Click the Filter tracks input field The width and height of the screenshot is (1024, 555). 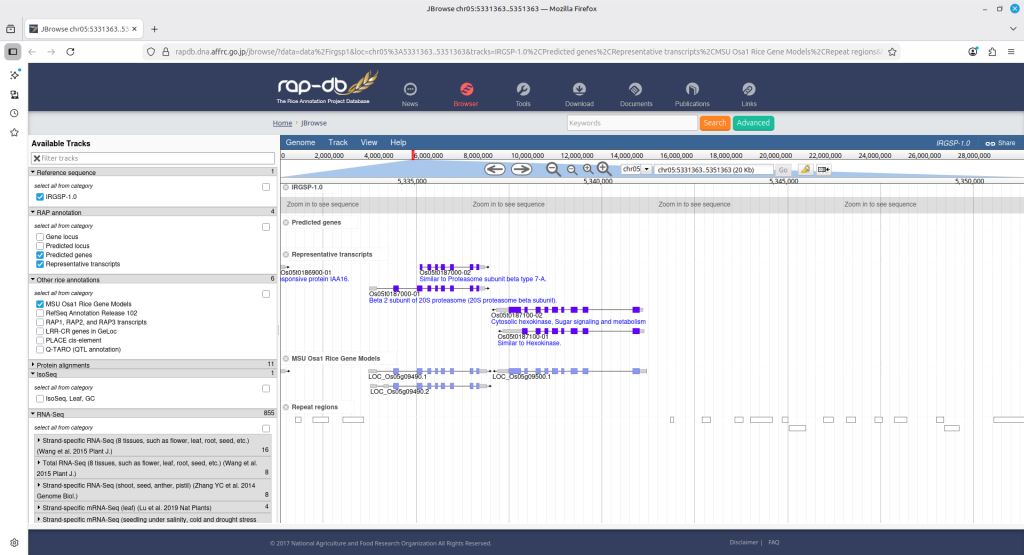[x=152, y=158]
